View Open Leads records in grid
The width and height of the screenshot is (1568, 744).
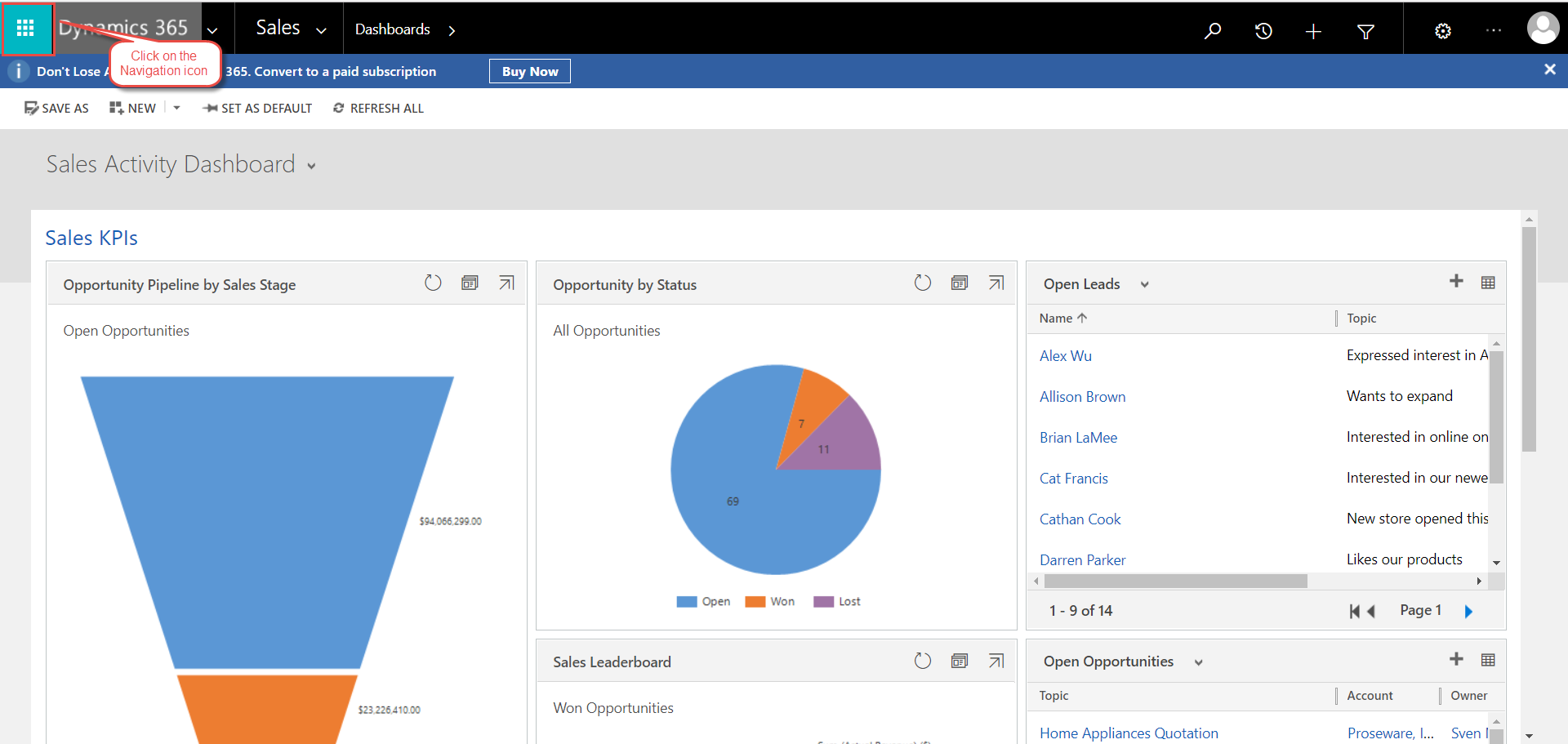[x=1488, y=282]
